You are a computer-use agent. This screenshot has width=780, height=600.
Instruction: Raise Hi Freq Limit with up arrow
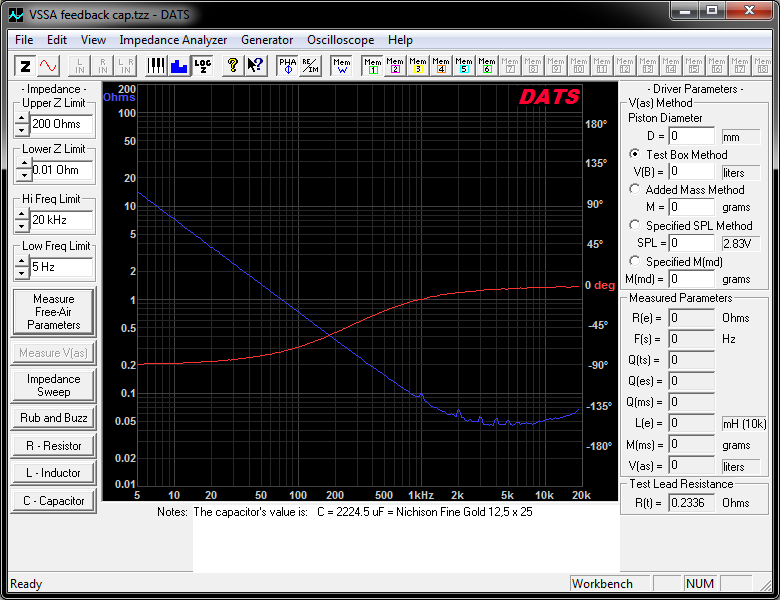click(21, 214)
